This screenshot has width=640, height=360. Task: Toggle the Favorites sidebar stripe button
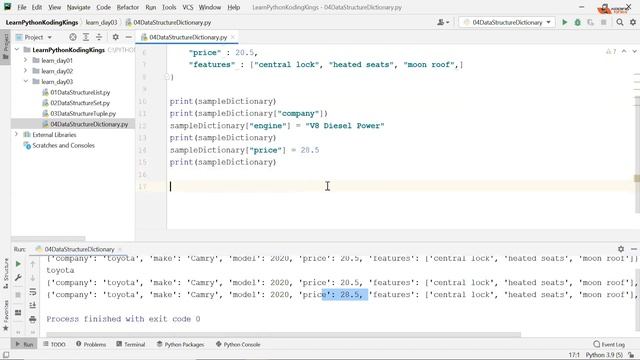coord(6,315)
